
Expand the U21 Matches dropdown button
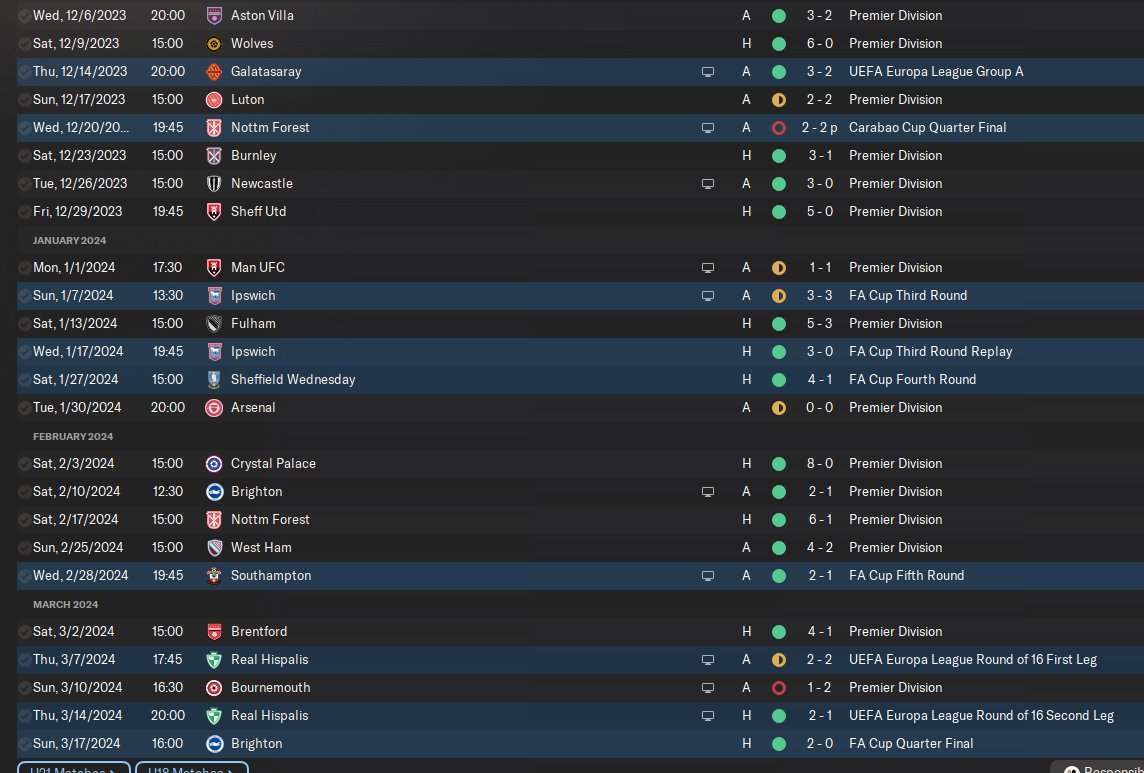click(x=73, y=768)
